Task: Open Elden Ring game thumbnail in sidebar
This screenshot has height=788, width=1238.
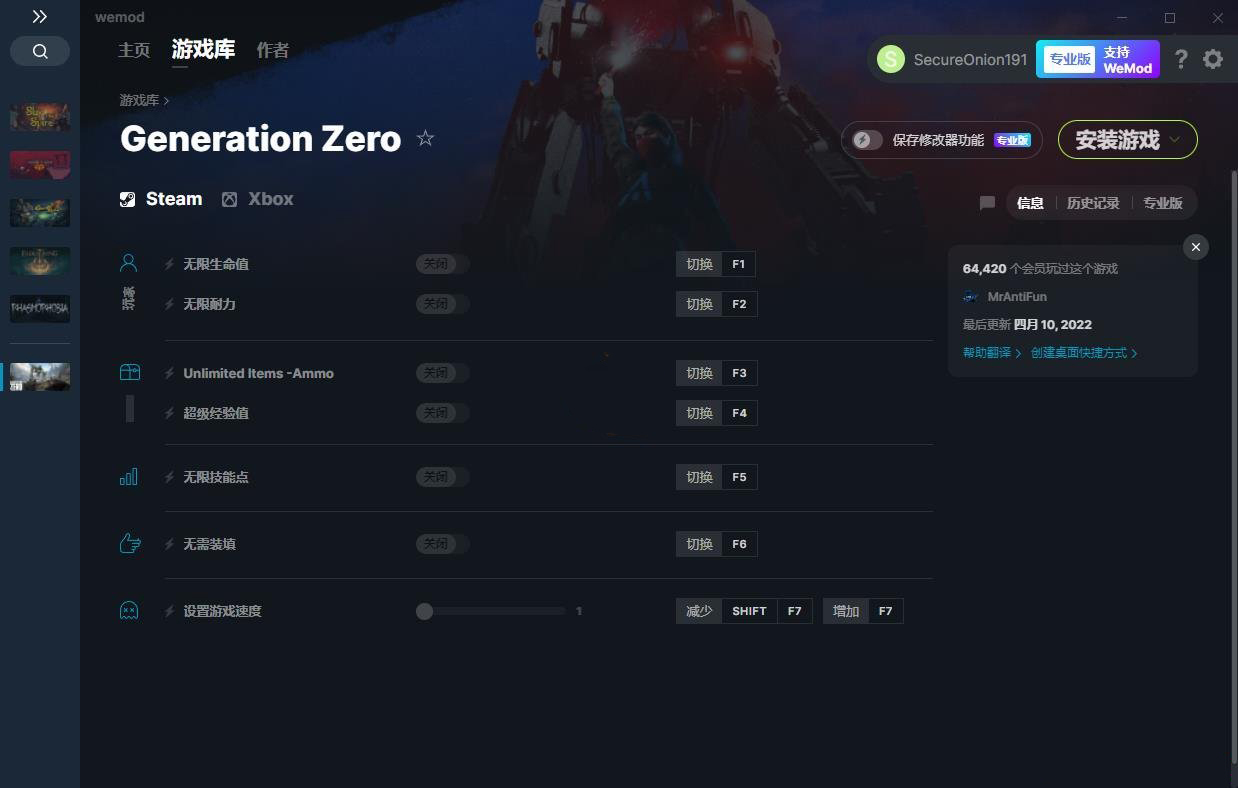Action: click(40, 261)
